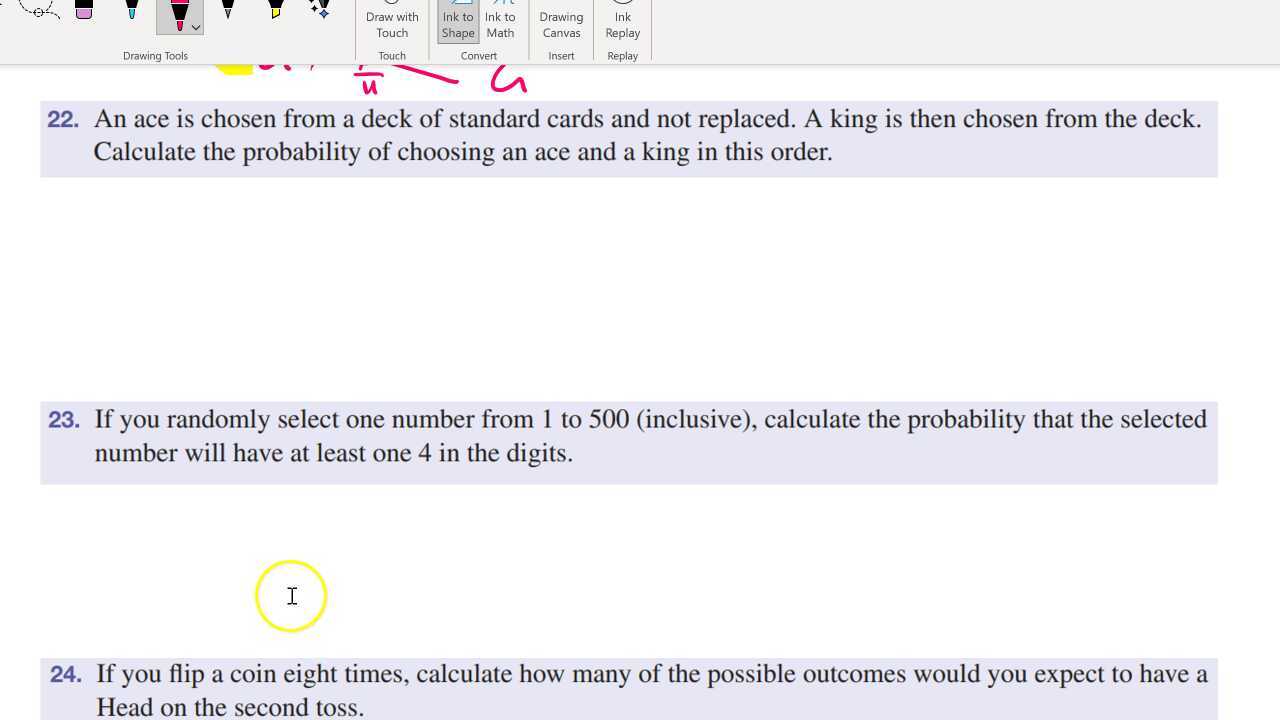The image size is (1280, 720).
Task: Start Ink Replay
Action: click(x=622, y=21)
